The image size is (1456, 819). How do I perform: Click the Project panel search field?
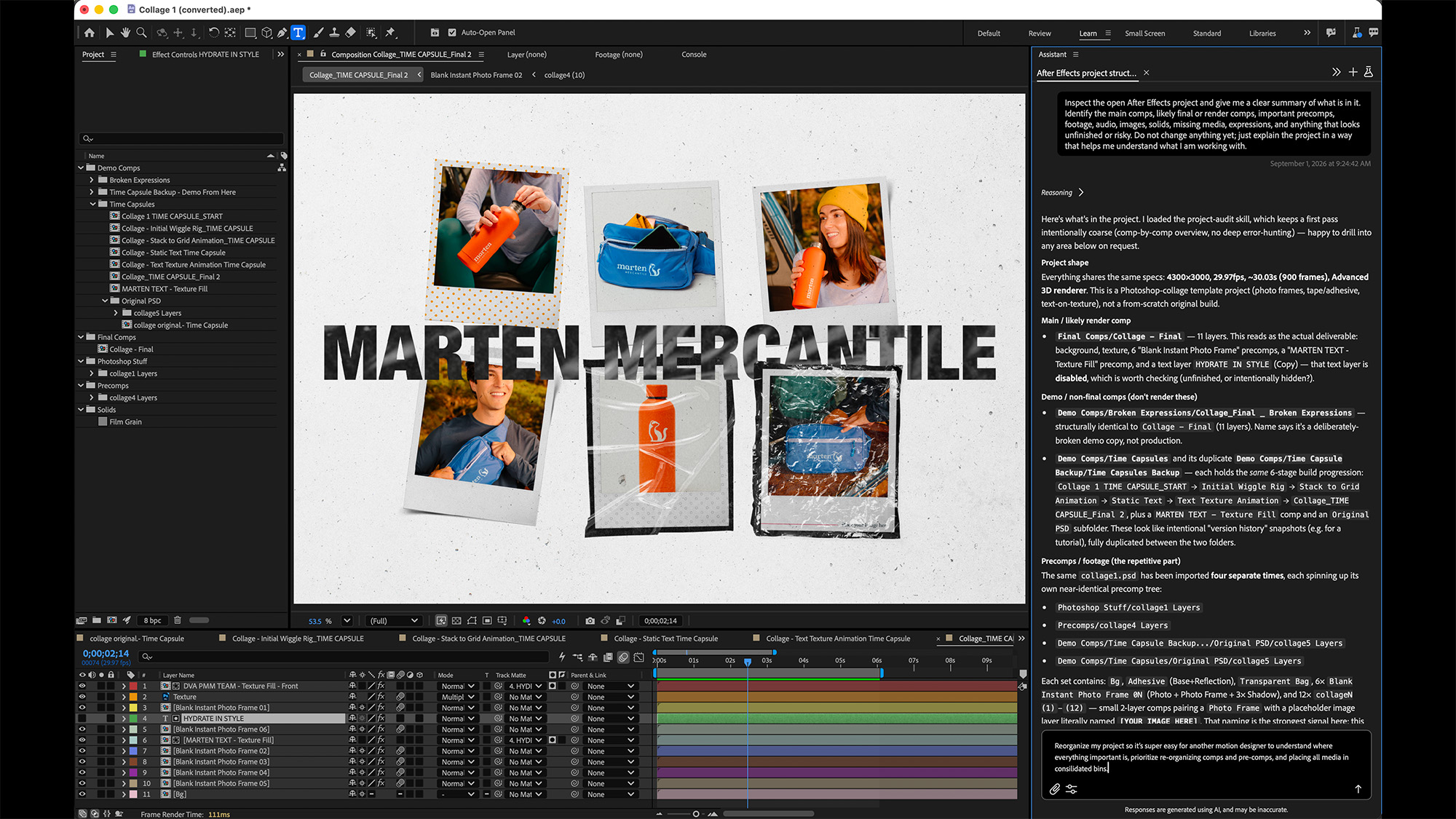(181, 138)
